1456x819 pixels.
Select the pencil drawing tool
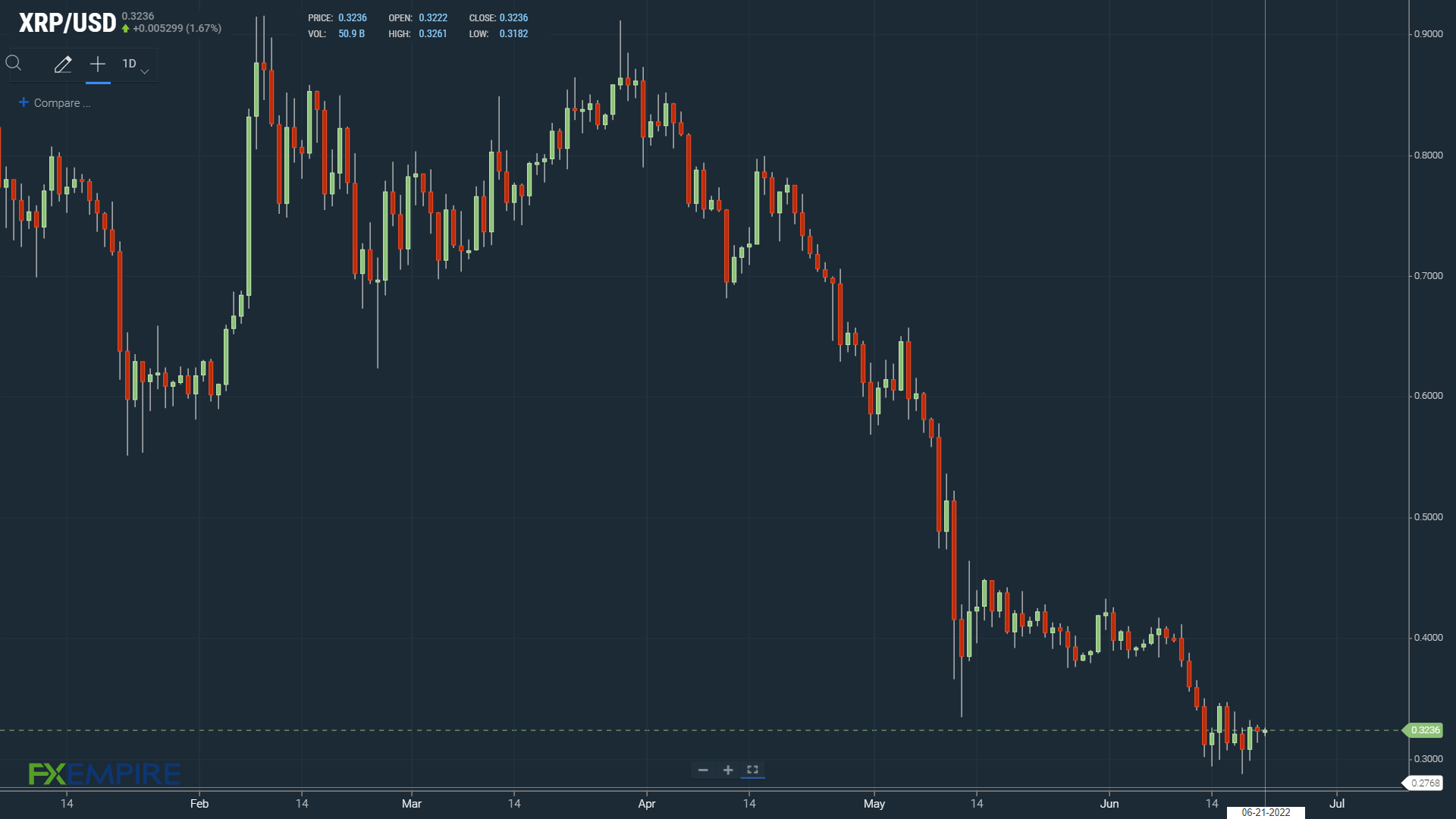[63, 64]
